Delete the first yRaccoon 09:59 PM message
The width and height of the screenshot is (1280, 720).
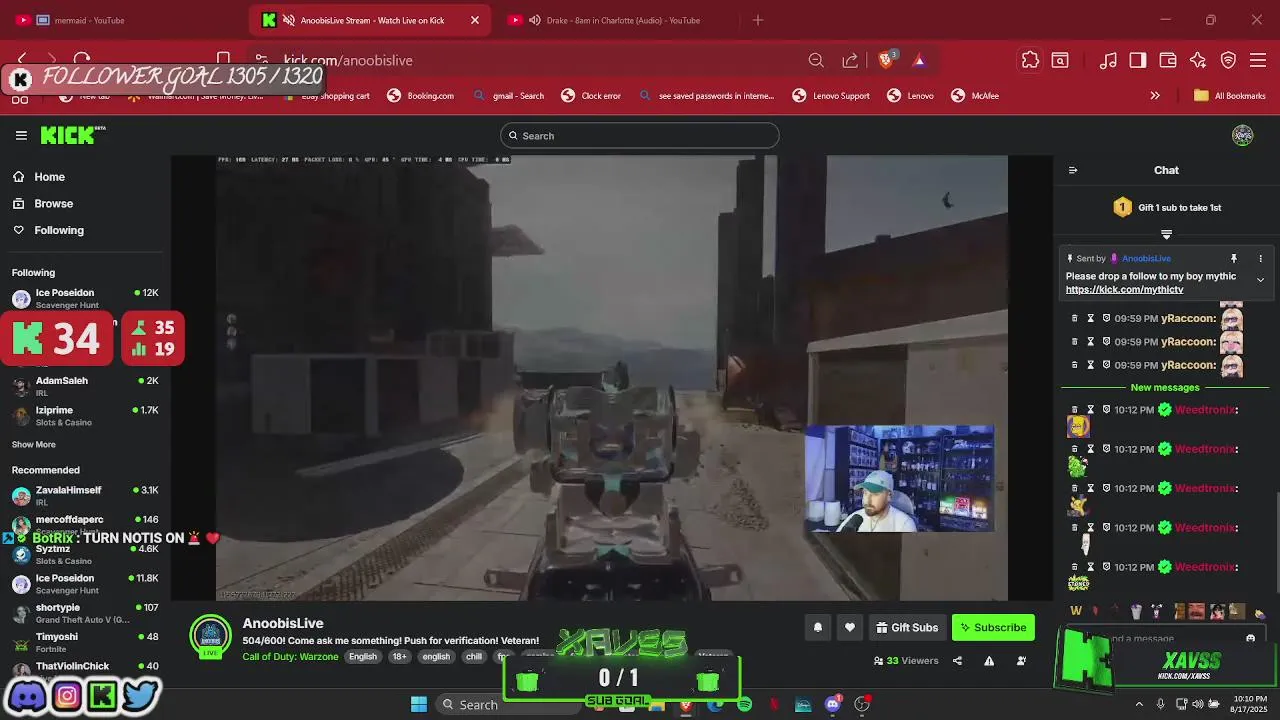(1075, 318)
